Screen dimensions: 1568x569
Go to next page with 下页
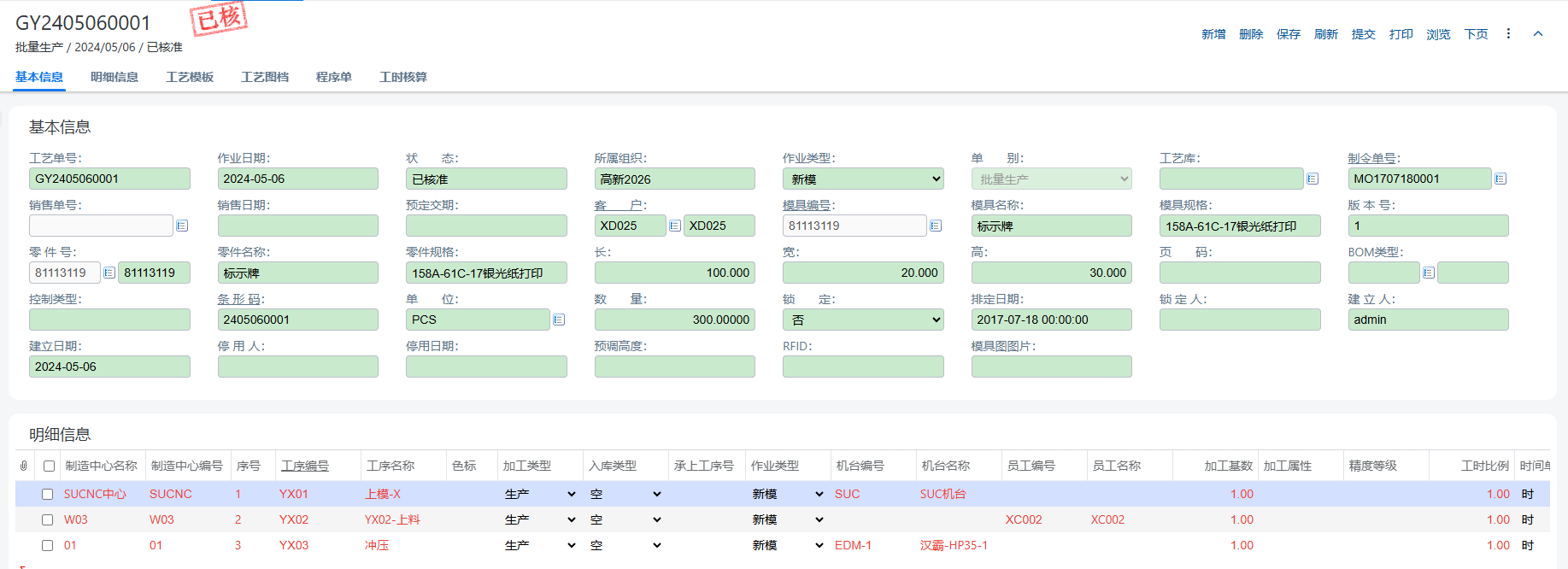pos(1477,34)
